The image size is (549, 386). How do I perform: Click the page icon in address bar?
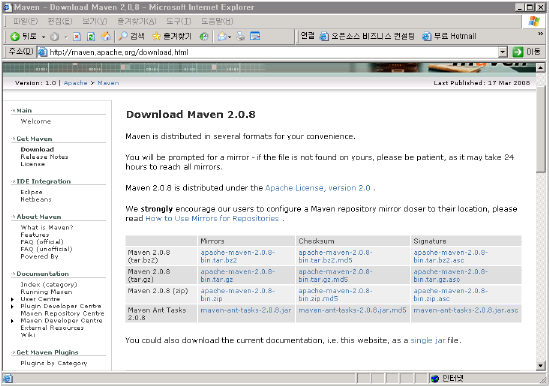[42, 52]
